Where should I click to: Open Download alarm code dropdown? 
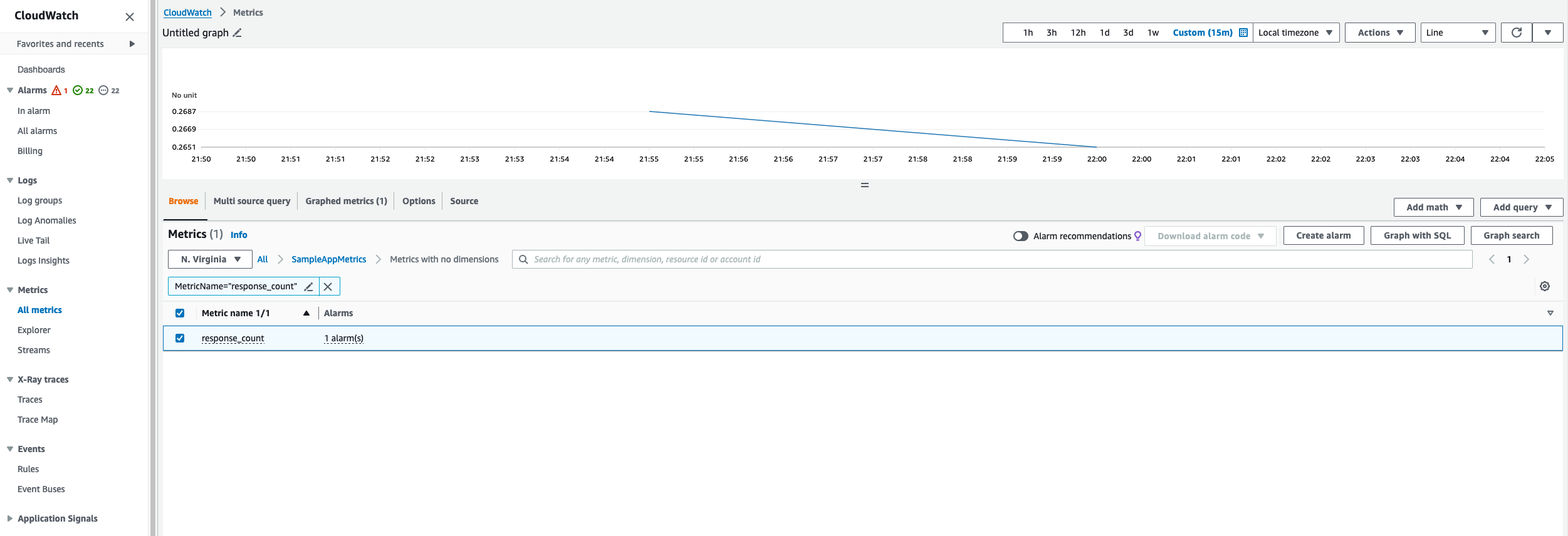[1210, 236]
